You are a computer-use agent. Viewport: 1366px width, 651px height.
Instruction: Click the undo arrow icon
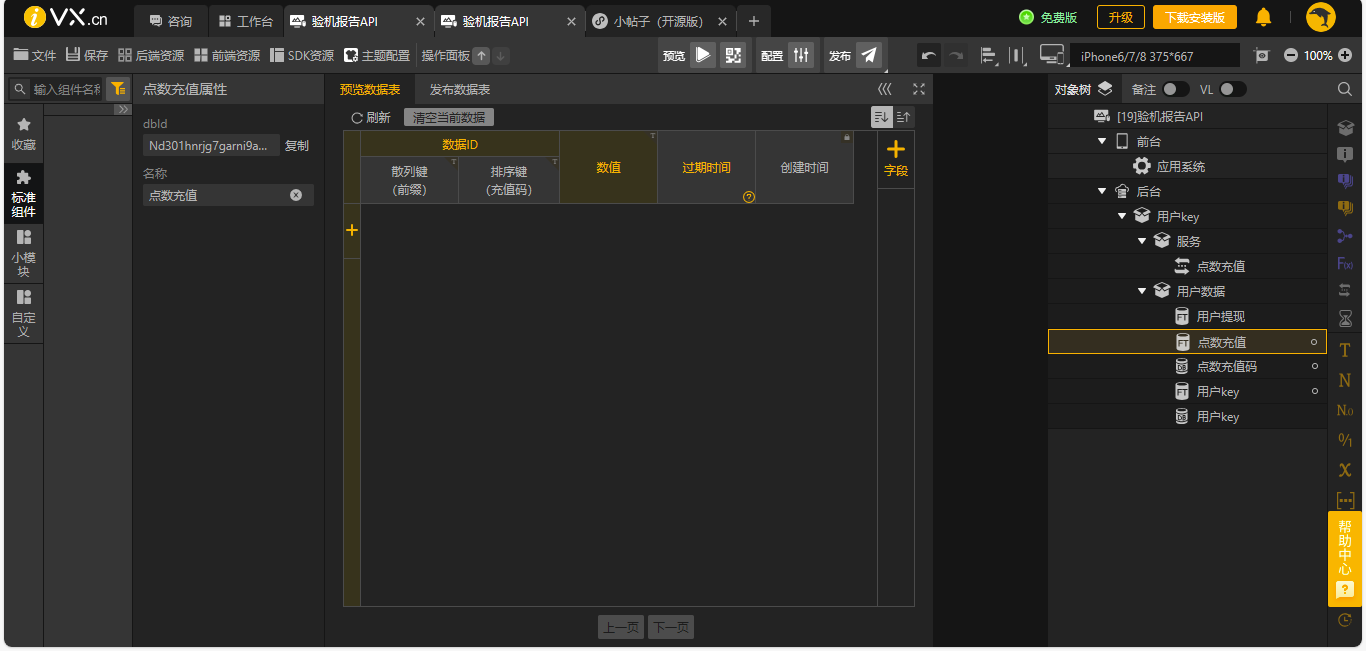(929, 56)
